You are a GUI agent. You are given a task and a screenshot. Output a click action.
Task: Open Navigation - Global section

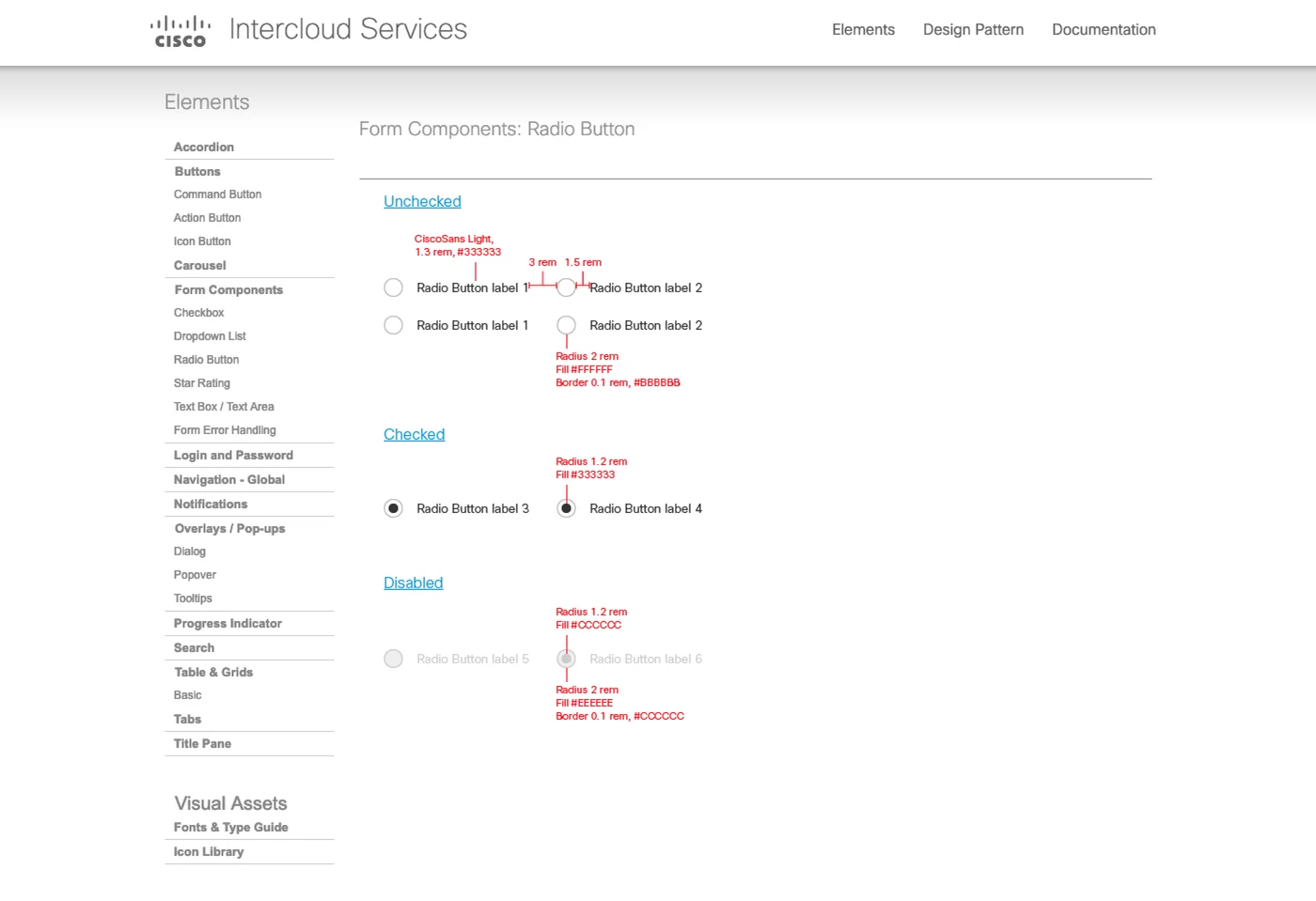pos(229,479)
